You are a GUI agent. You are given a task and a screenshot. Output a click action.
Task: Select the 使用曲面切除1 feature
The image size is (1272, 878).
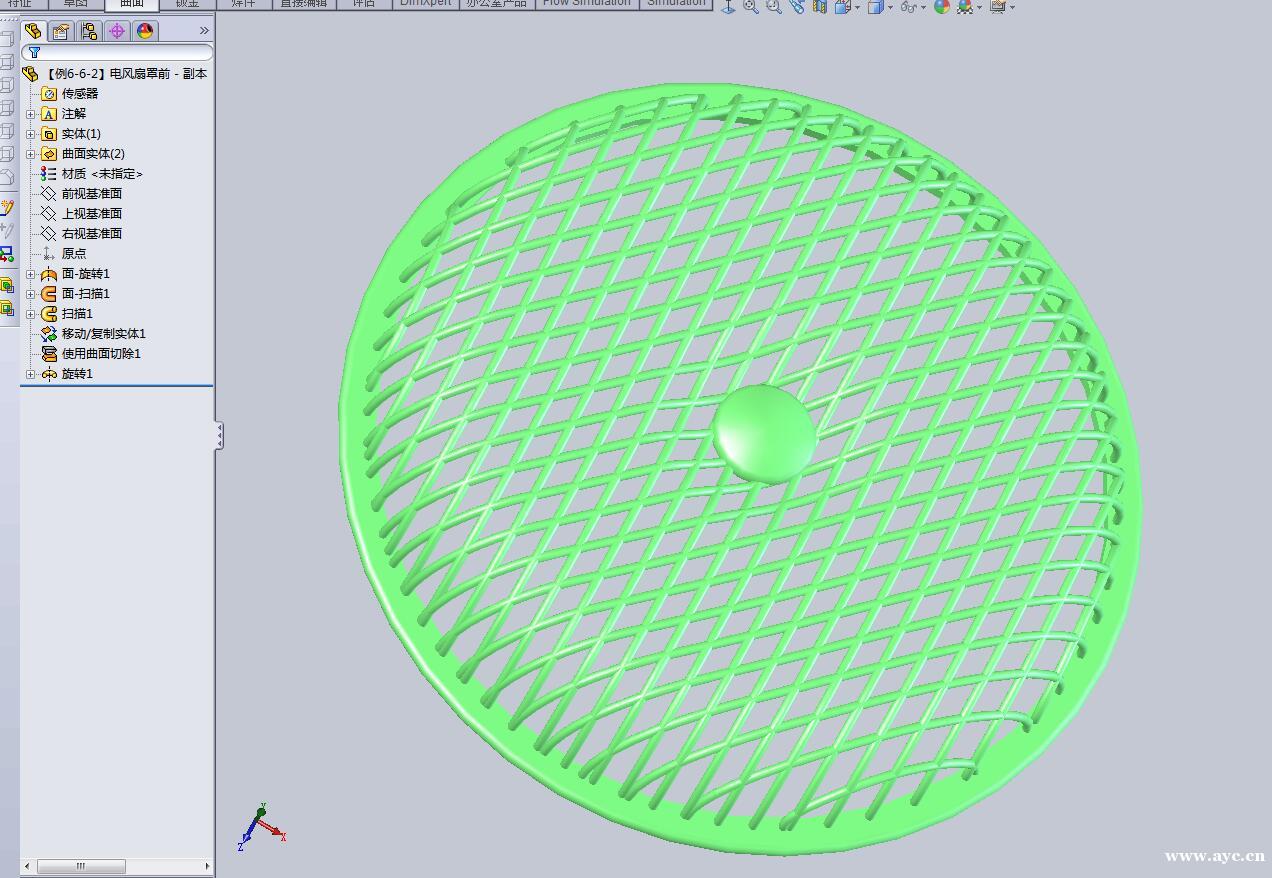coord(98,353)
